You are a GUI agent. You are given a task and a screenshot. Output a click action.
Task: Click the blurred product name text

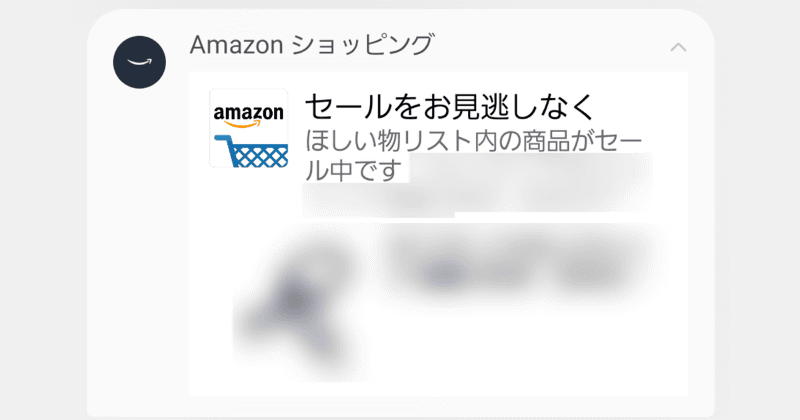518,265
